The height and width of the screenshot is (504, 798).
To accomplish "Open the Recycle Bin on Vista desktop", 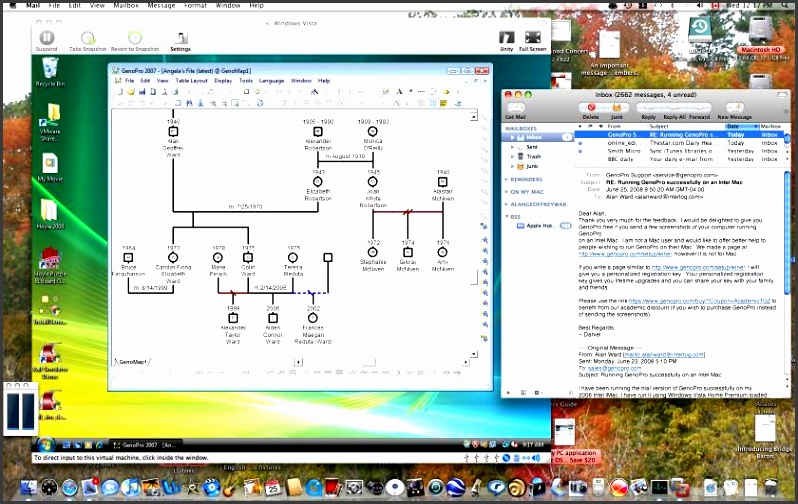I will coord(50,68).
